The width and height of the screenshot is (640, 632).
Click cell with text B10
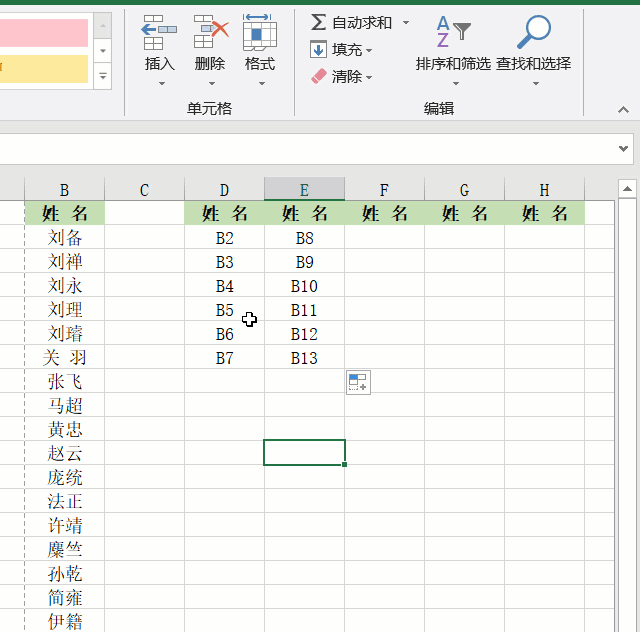(304, 285)
